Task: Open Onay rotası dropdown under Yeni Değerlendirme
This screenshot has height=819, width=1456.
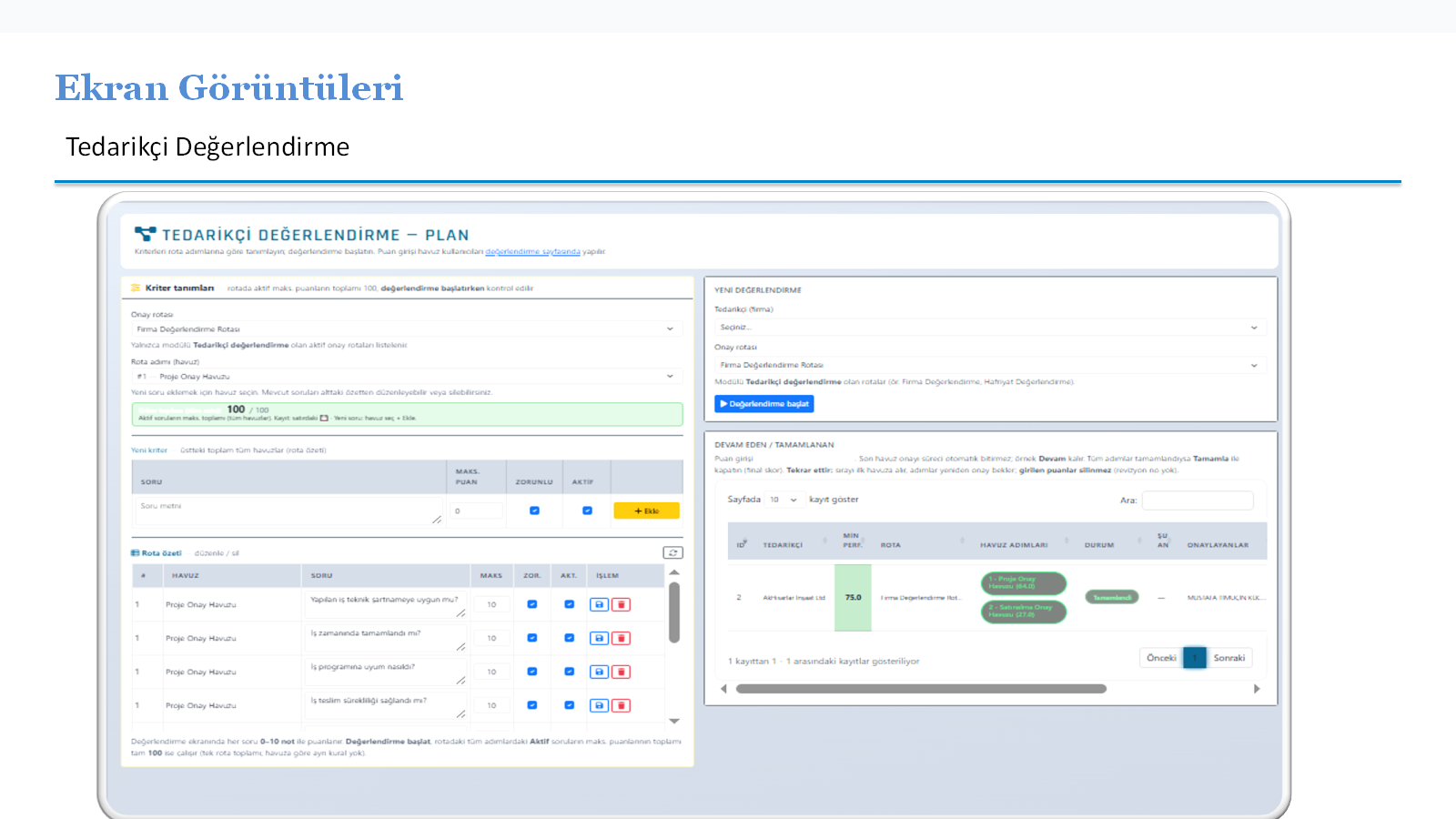Action: 990,365
